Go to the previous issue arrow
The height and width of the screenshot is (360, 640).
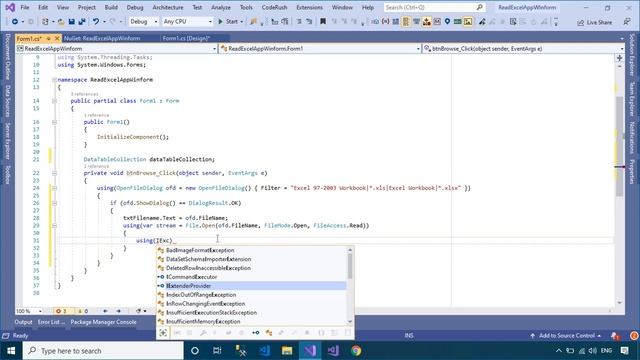tap(105, 311)
